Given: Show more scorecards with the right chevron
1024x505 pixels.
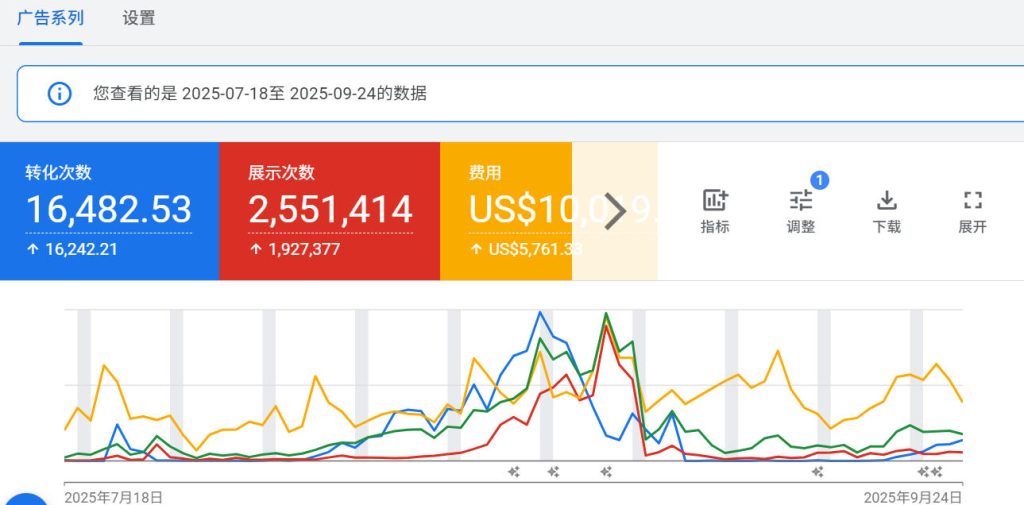Looking at the screenshot, I should pyautogui.click(x=615, y=210).
